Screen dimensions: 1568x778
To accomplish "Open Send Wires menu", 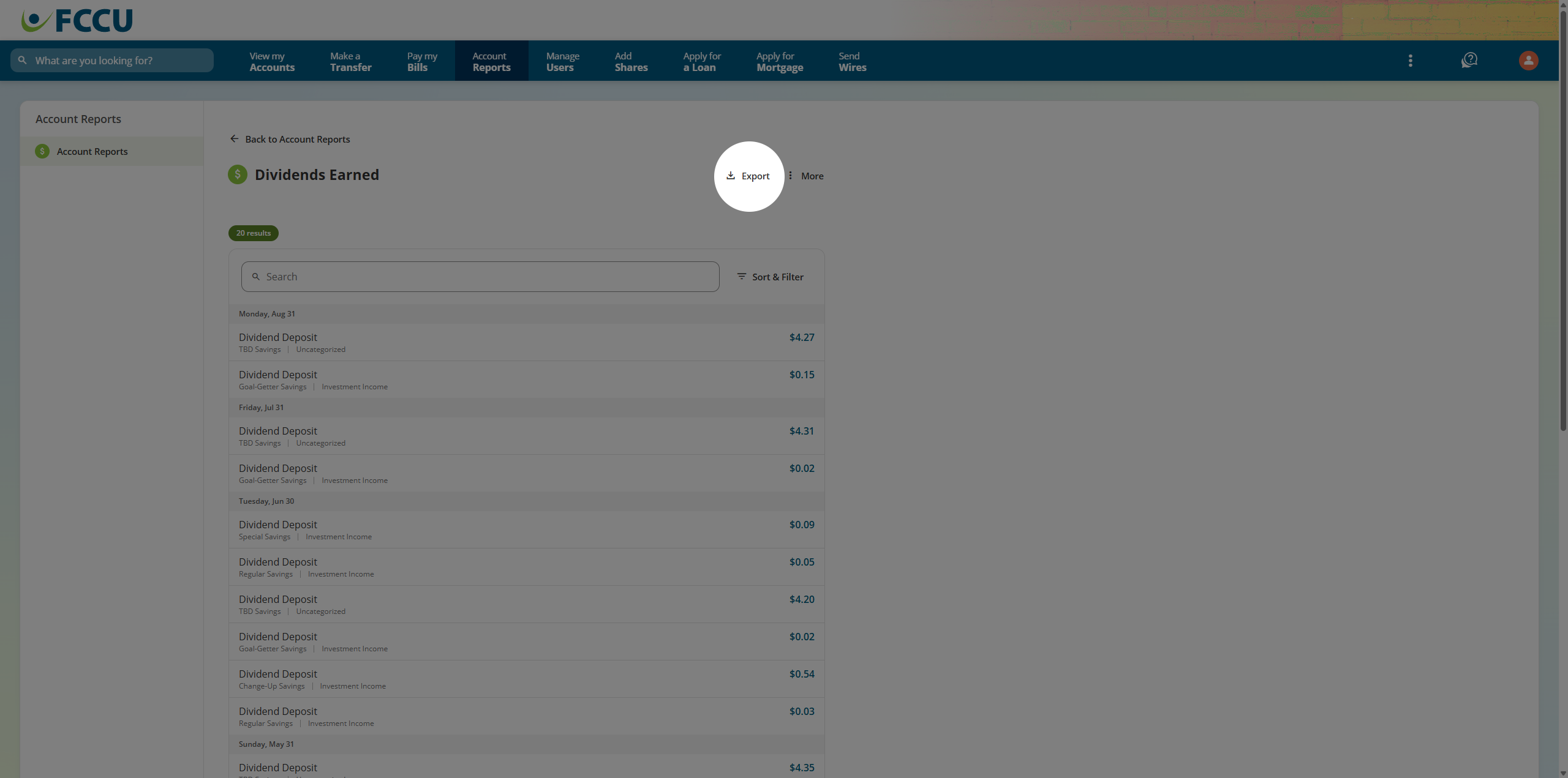I will pos(852,61).
